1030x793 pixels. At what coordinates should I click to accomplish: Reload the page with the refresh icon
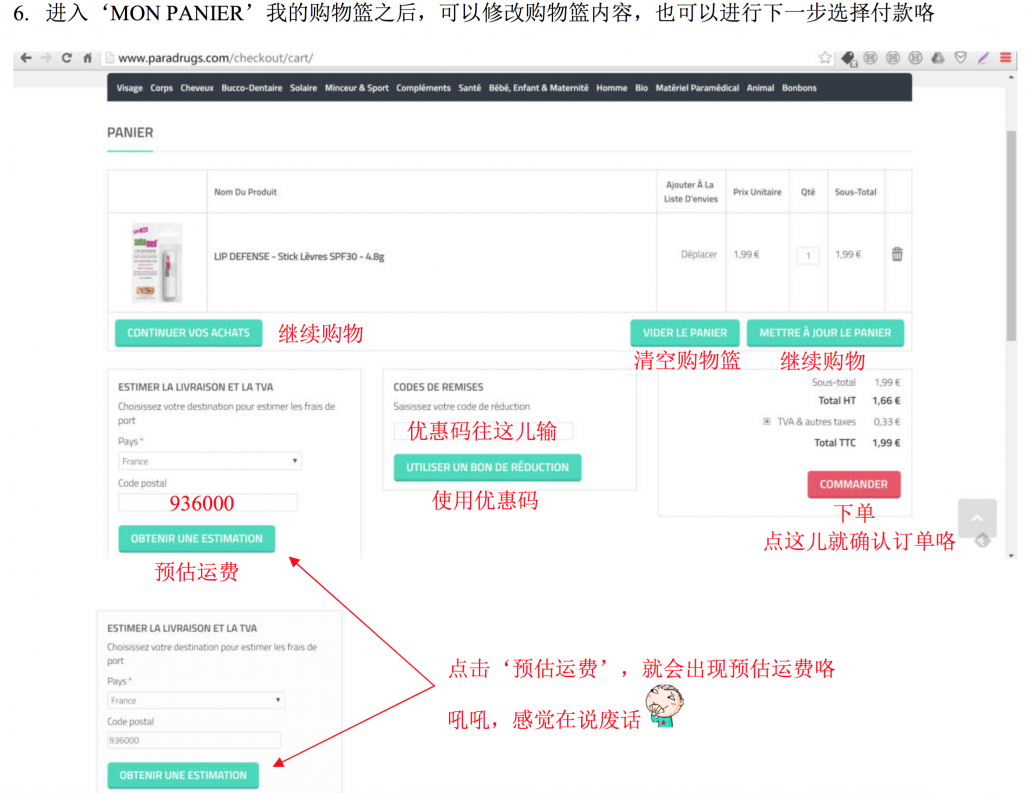[67, 58]
